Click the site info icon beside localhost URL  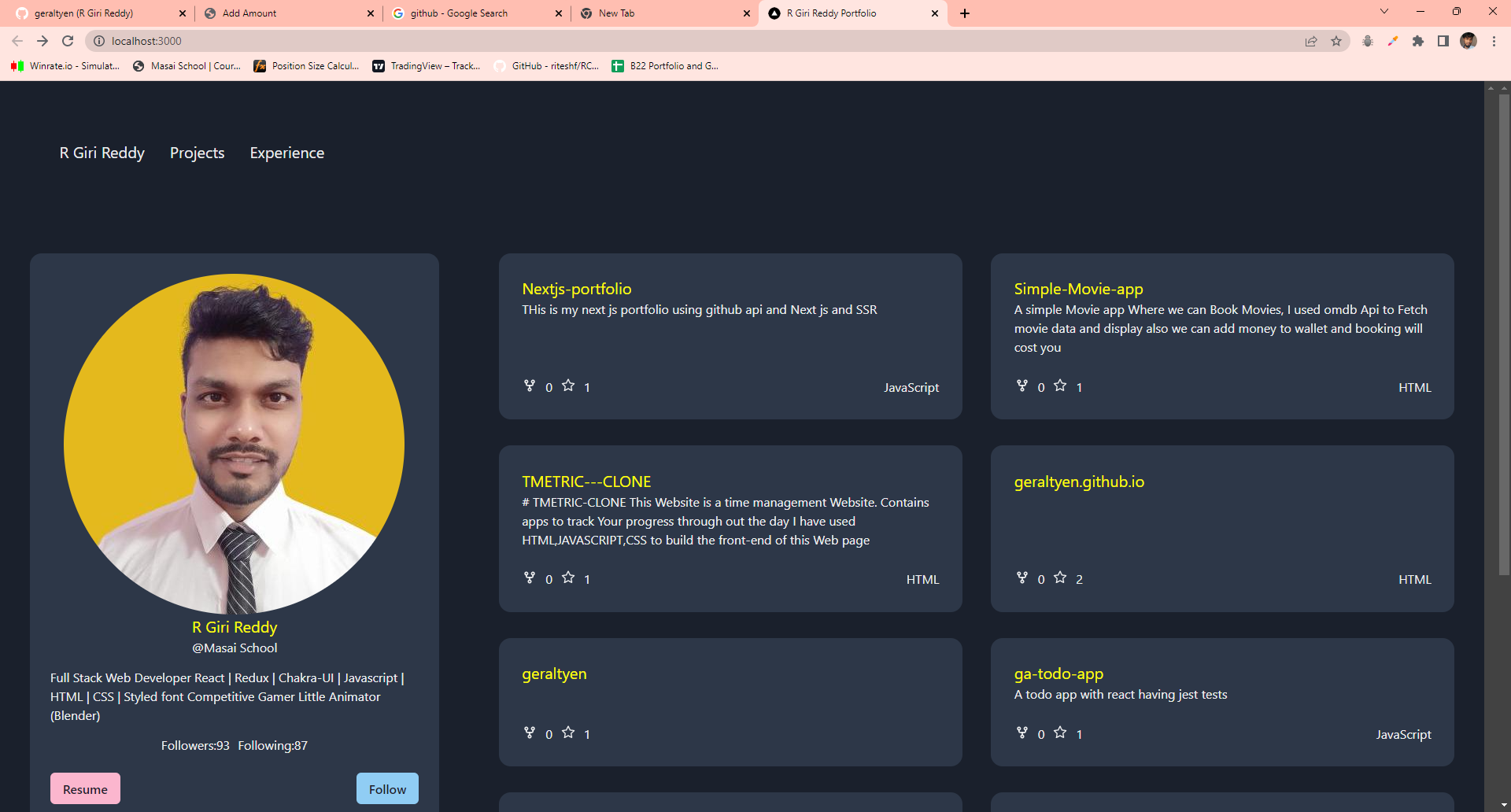[98, 41]
